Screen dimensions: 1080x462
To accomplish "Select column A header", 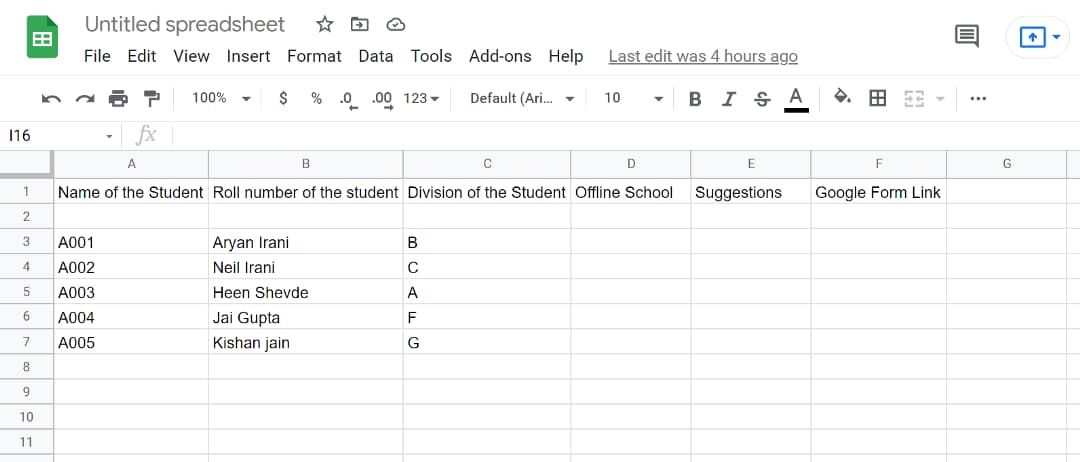I will pyautogui.click(x=131, y=164).
